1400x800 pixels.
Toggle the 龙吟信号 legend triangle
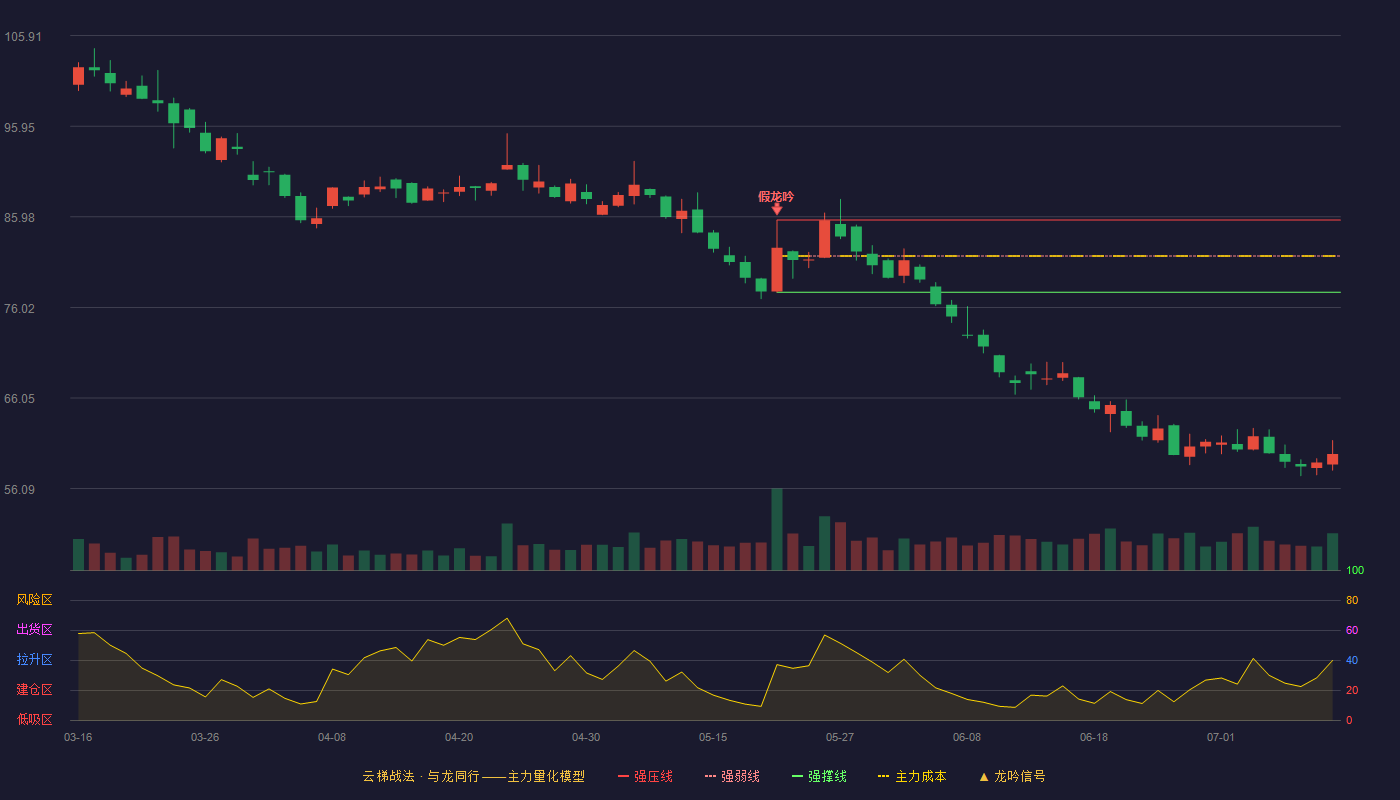click(x=984, y=776)
